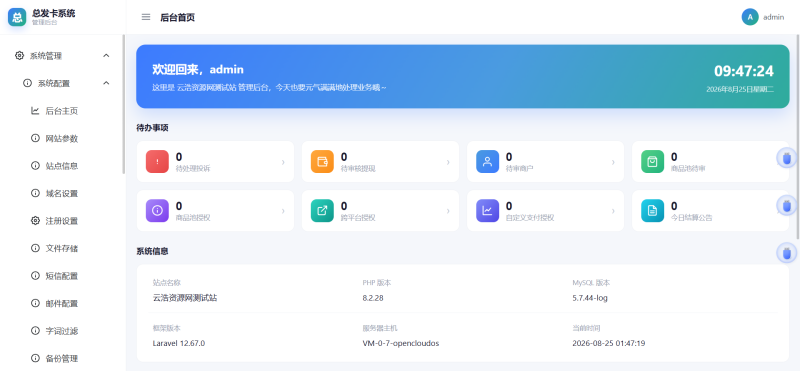Click the info icon beside 系统配置
Viewport: 800px width, 371px height.
28,83
